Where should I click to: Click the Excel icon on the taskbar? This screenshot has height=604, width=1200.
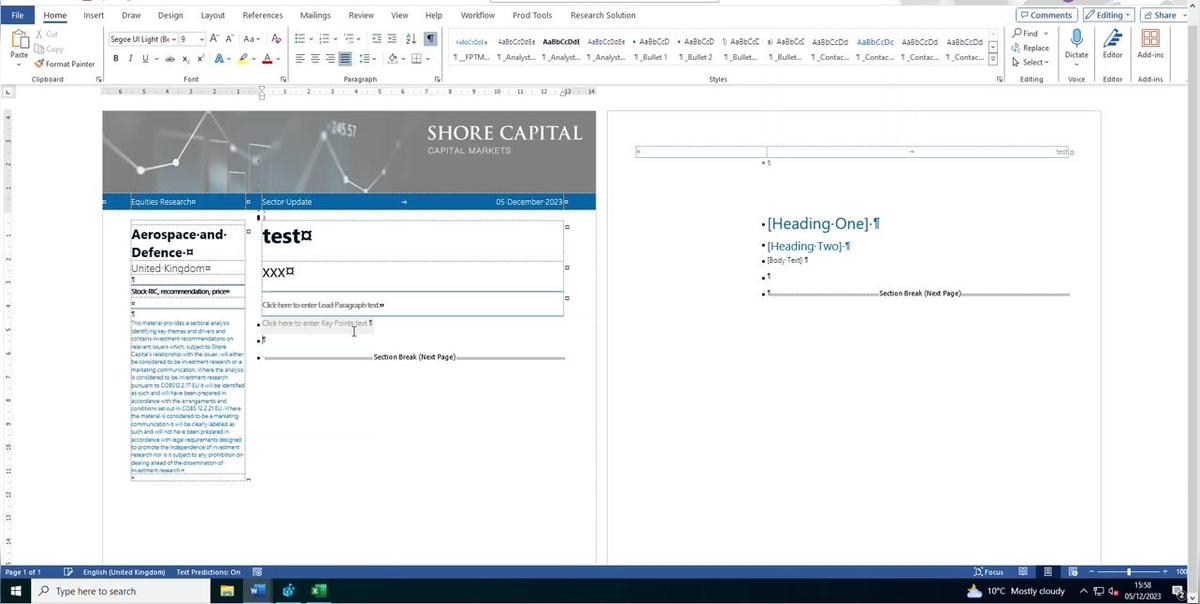pyautogui.click(x=318, y=591)
